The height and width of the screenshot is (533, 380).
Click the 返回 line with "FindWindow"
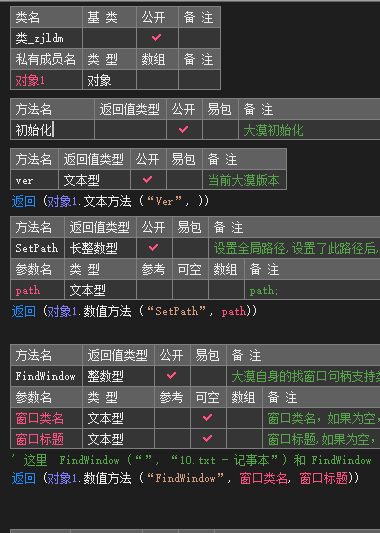click(185, 478)
